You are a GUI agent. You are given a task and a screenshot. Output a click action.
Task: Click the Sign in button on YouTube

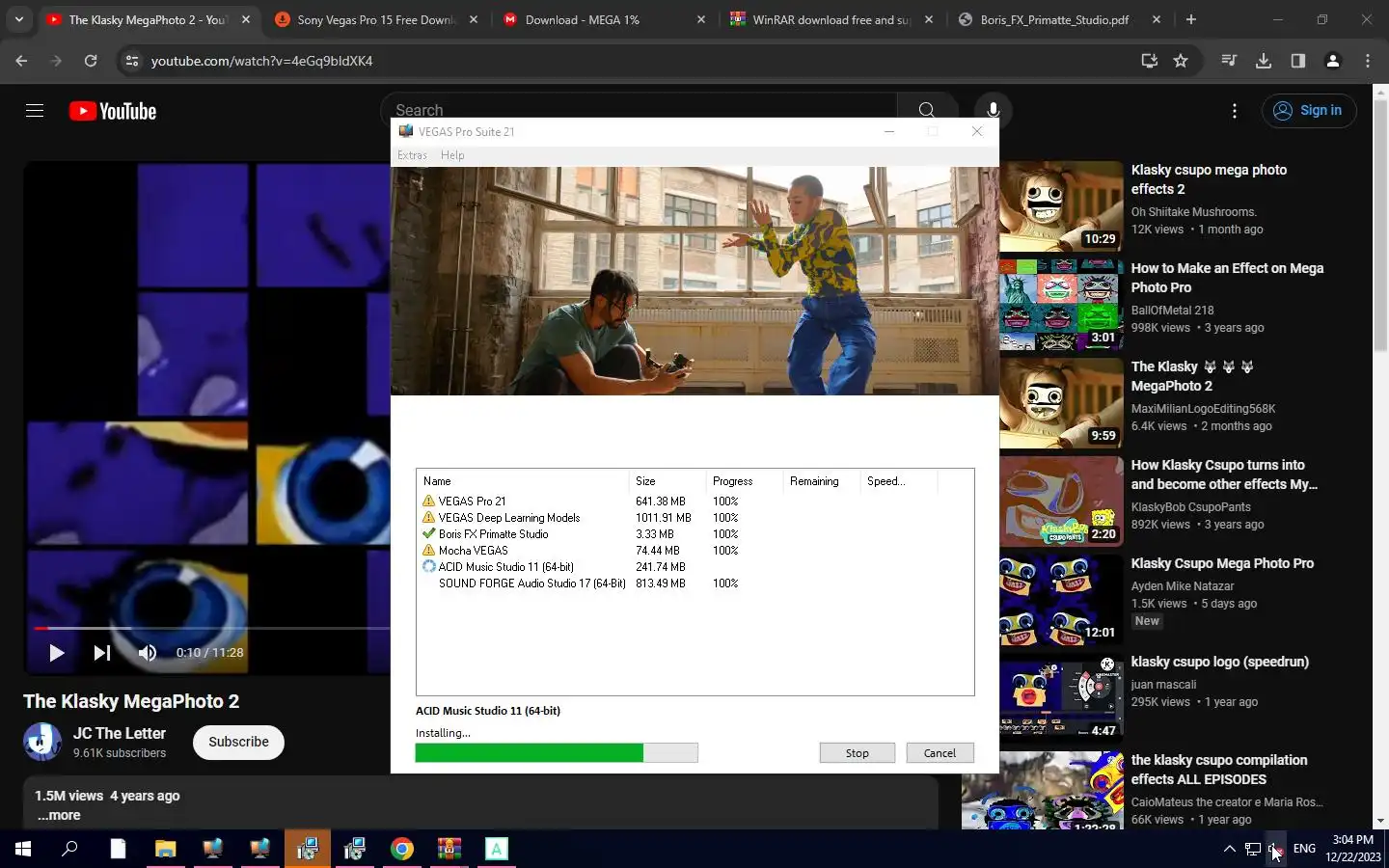(x=1309, y=111)
